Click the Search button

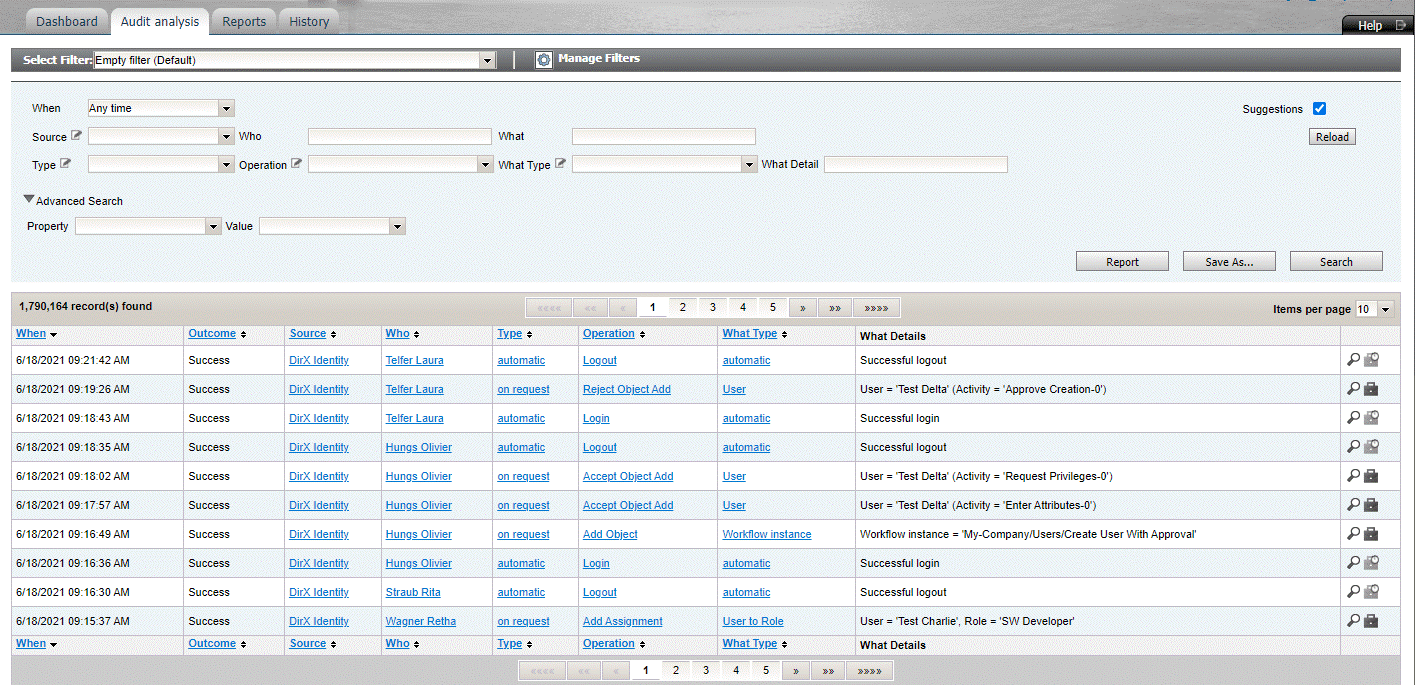[x=1335, y=262]
